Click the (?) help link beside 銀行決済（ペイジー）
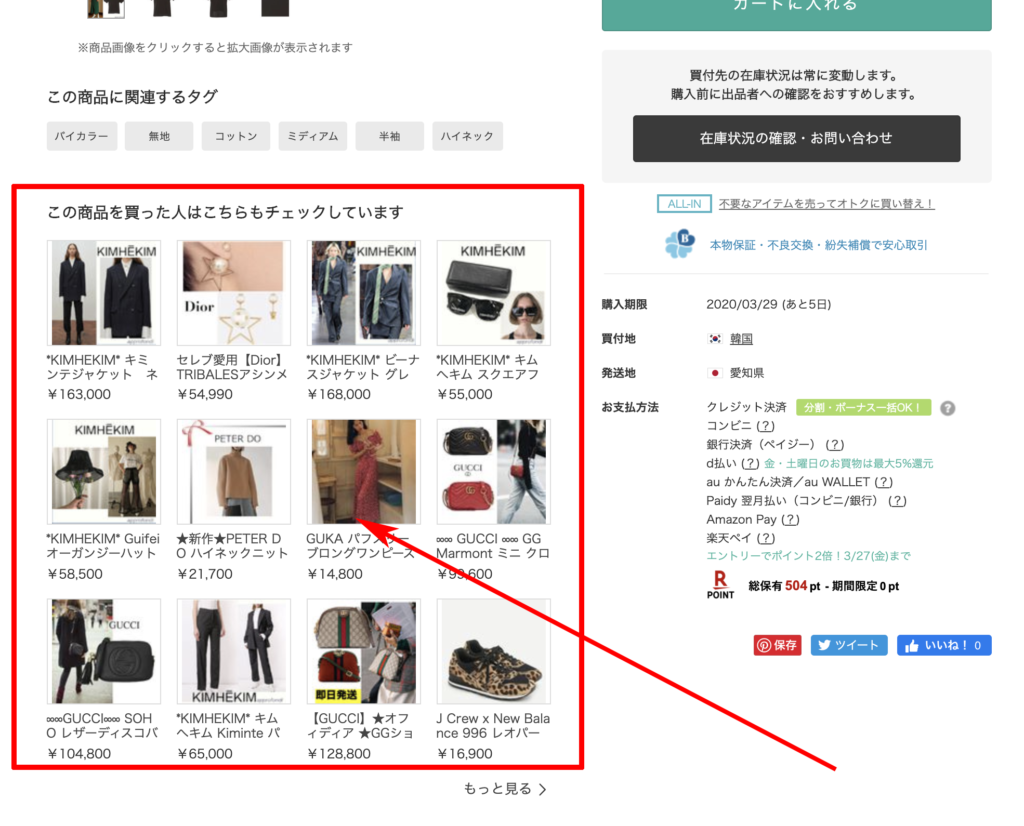This screenshot has width=1024, height=826. 835,445
